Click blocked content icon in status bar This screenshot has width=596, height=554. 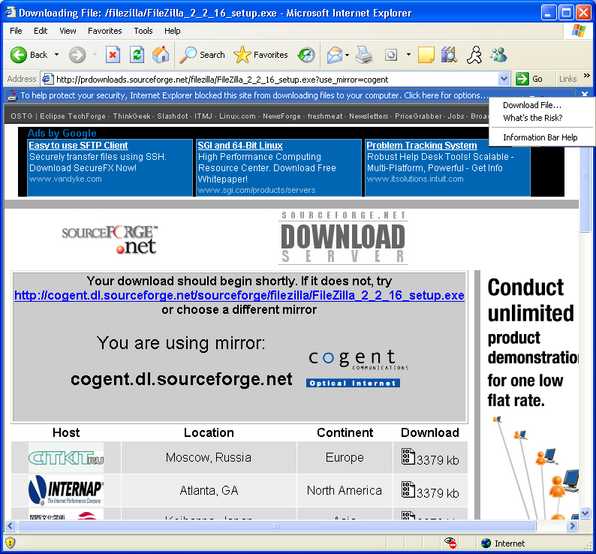450,543
